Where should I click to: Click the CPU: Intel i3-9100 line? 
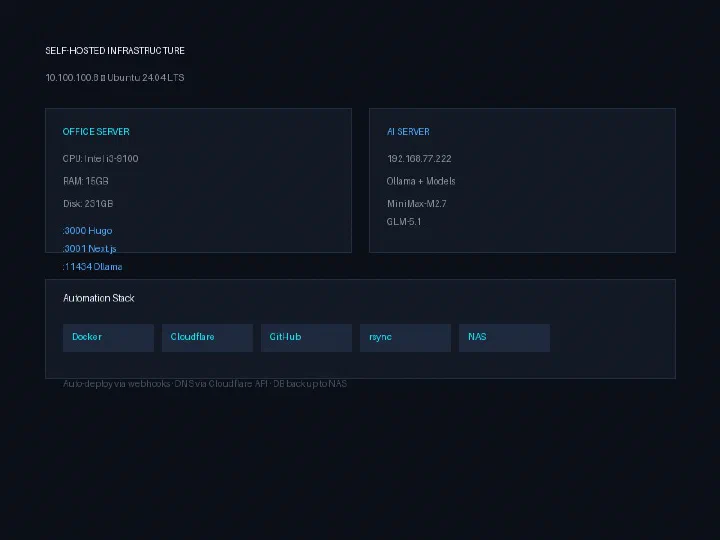(x=101, y=158)
